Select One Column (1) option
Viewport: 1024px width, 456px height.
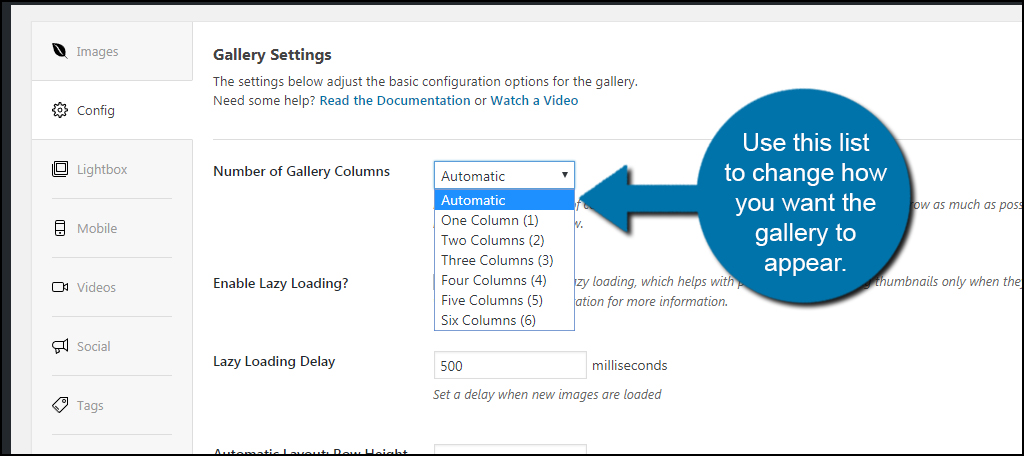click(x=504, y=220)
